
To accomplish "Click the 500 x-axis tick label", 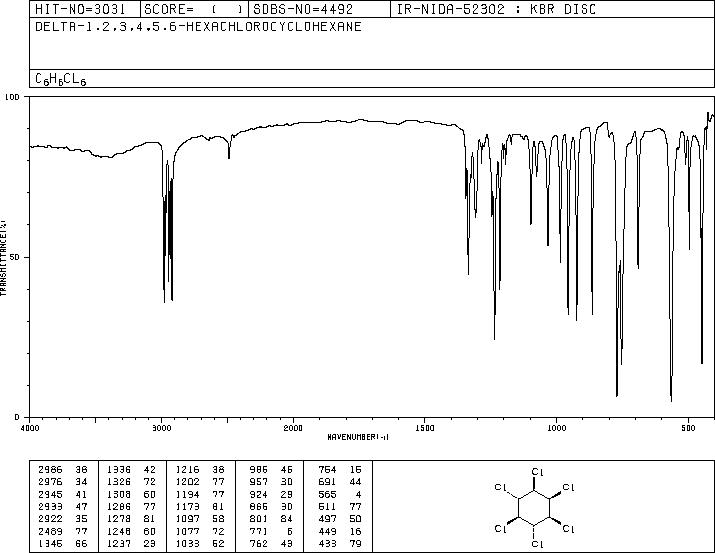I will click(x=688, y=428).
